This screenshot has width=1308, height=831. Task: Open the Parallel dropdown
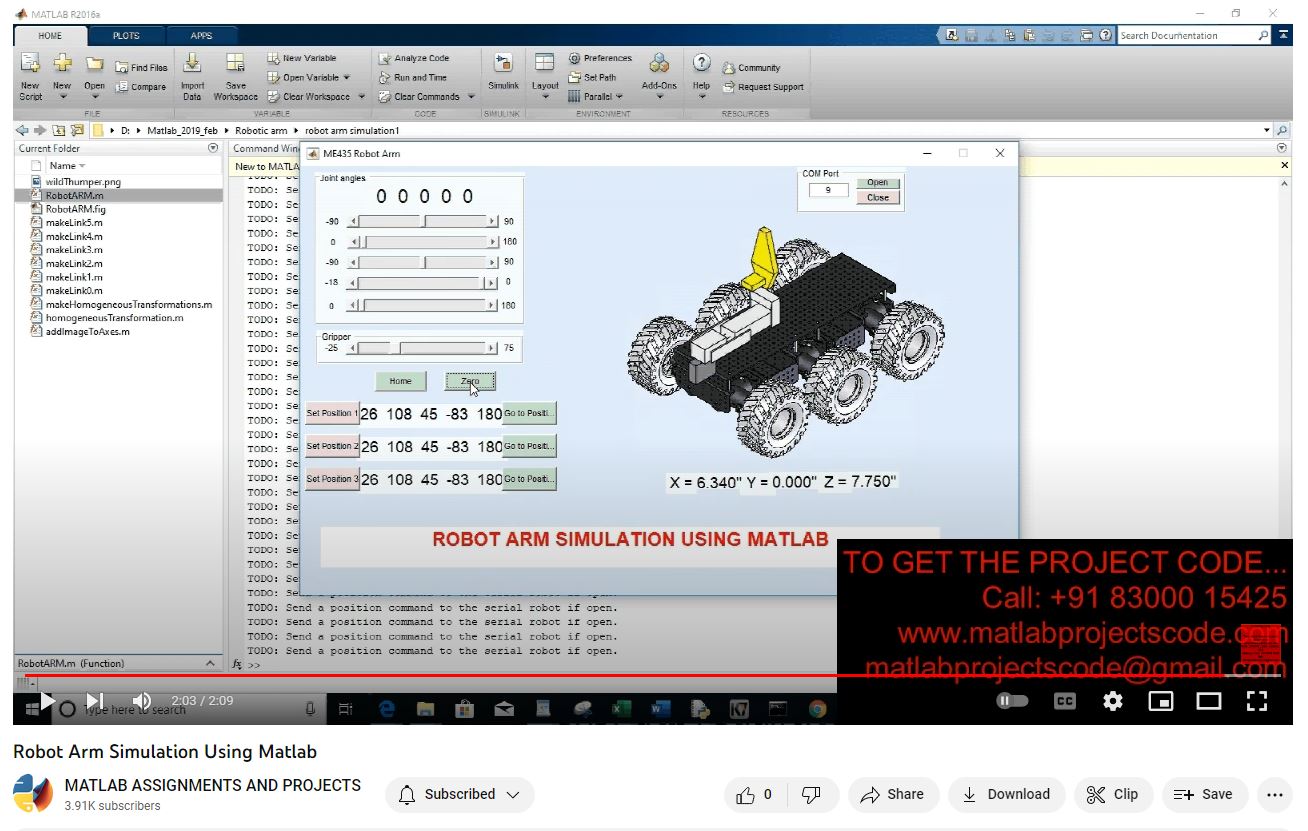[619, 97]
